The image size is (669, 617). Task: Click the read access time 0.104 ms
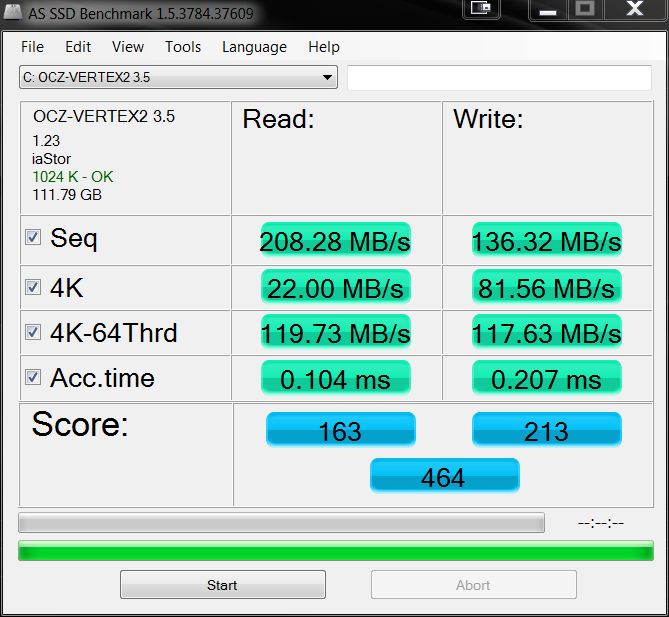click(335, 378)
